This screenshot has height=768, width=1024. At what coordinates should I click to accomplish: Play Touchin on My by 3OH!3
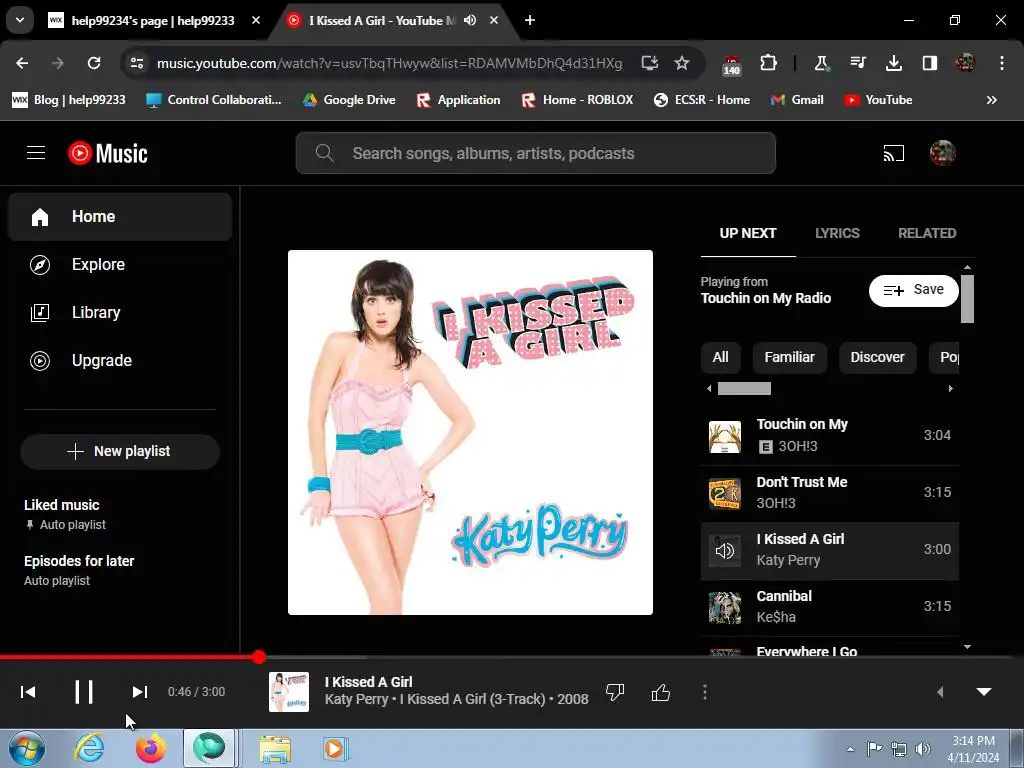pos(829,436)
